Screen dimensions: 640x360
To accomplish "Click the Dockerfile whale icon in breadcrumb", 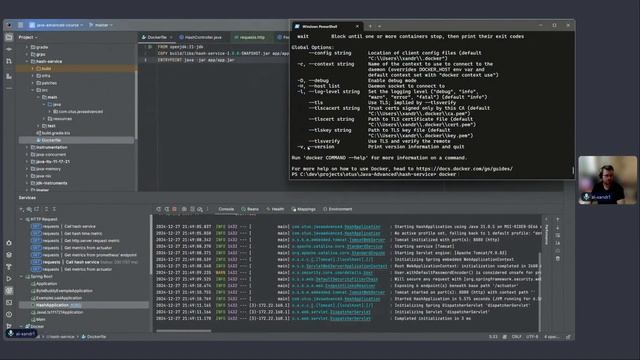I will click(84, 337).
